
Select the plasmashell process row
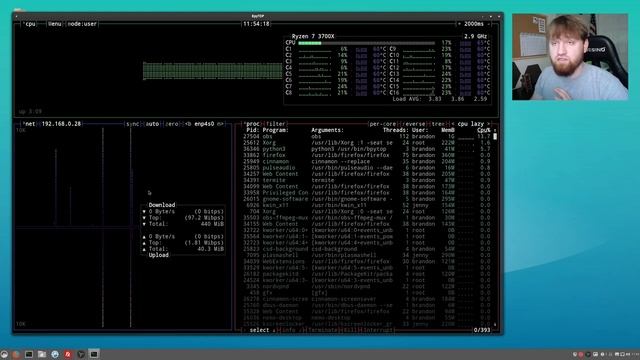point(367,255)
